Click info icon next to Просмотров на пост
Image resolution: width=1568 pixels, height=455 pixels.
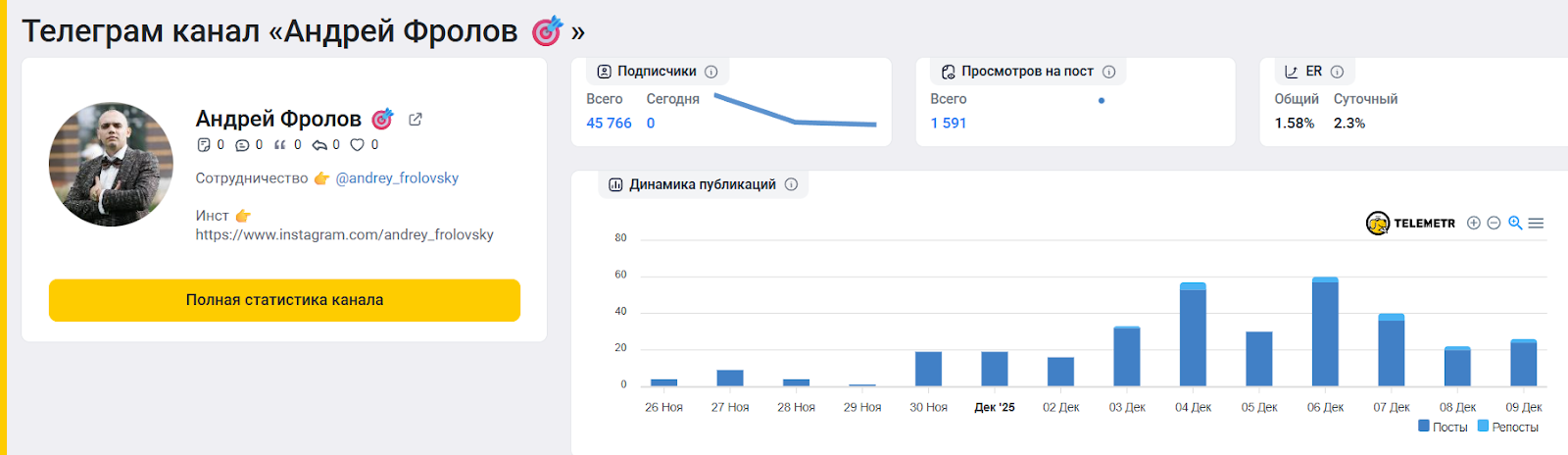click(1109, 72)
